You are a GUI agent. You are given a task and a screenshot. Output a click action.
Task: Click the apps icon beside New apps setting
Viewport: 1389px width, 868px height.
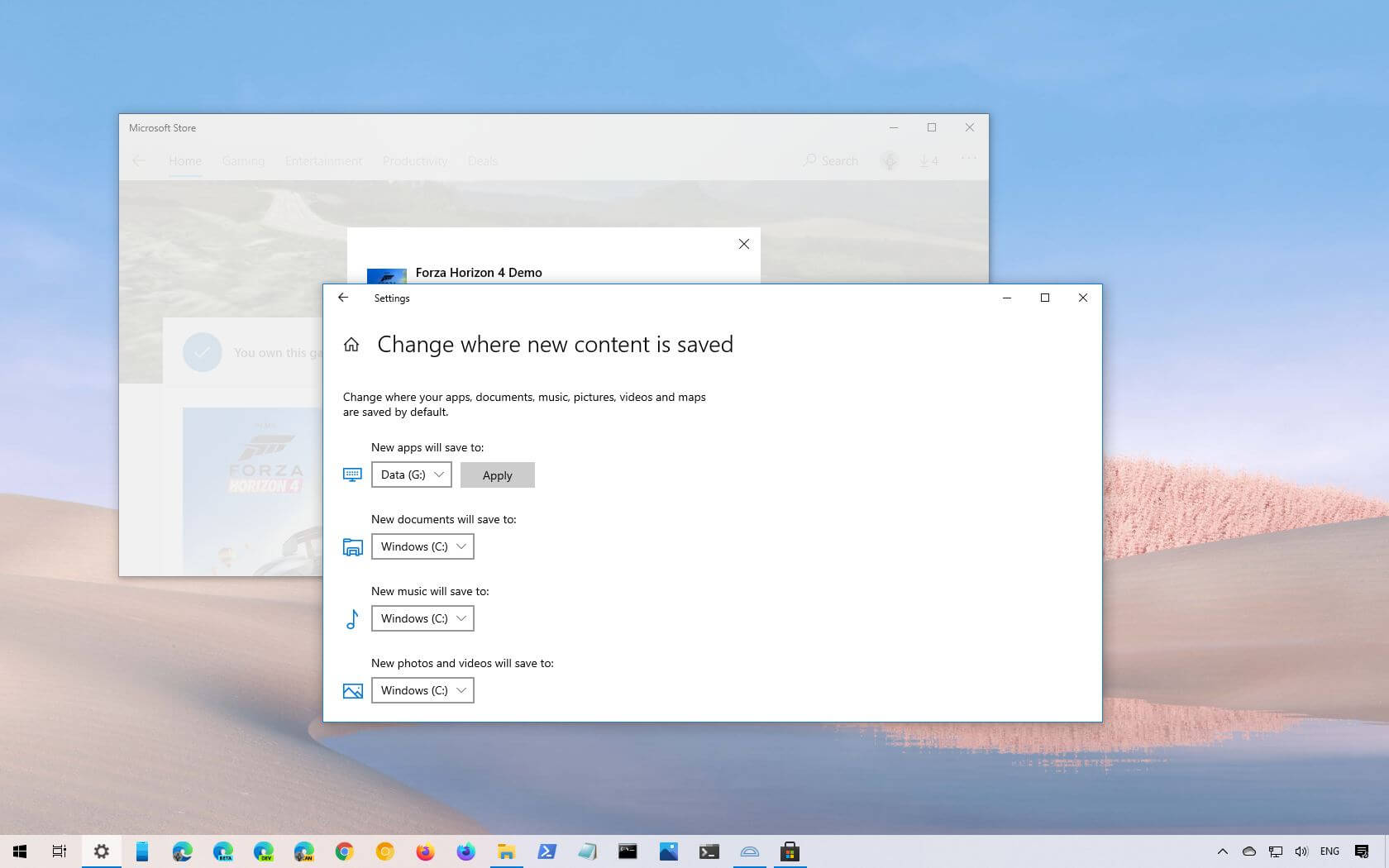[x=352, y=475]
